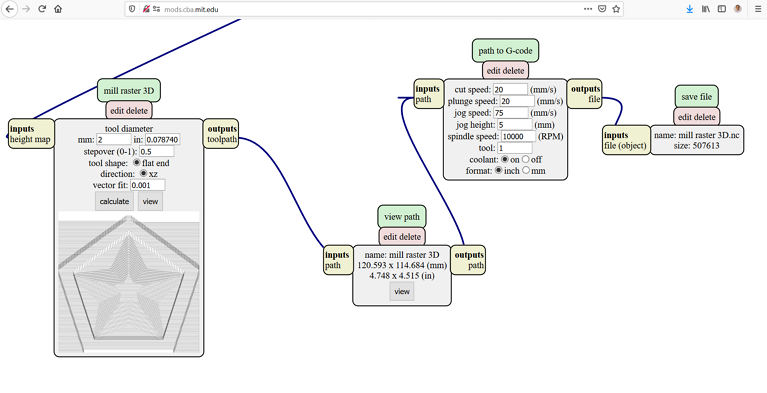Open the library icon in the toolbar

coord(705,9)
